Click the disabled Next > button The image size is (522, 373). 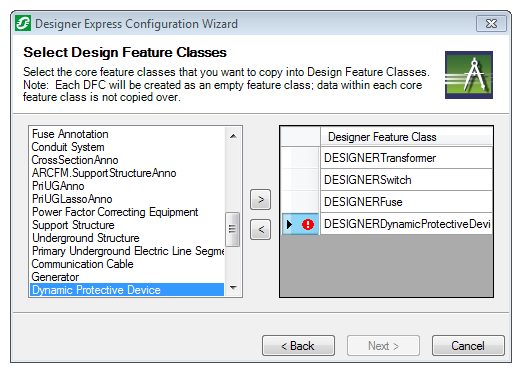point(383,346)
